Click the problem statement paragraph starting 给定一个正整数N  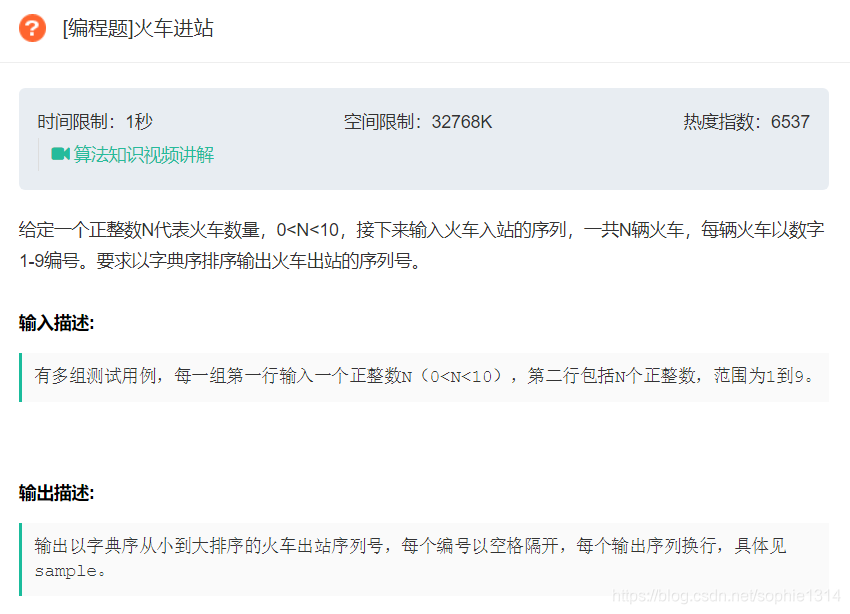(x=421, y=245)
